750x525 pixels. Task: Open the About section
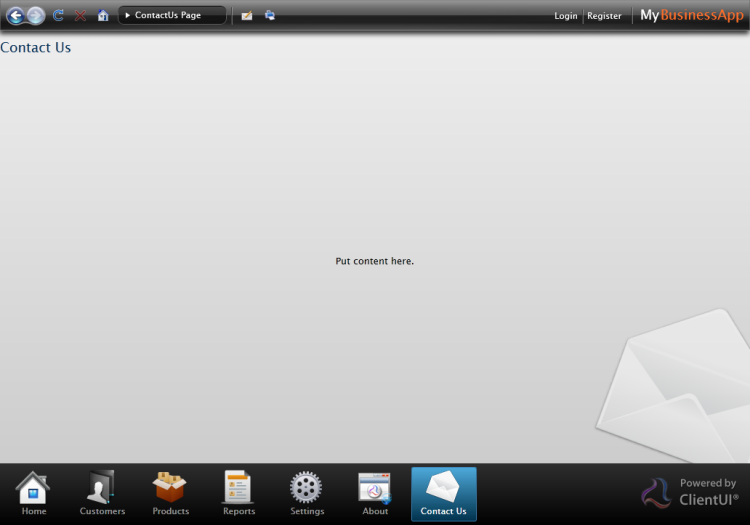375,493
